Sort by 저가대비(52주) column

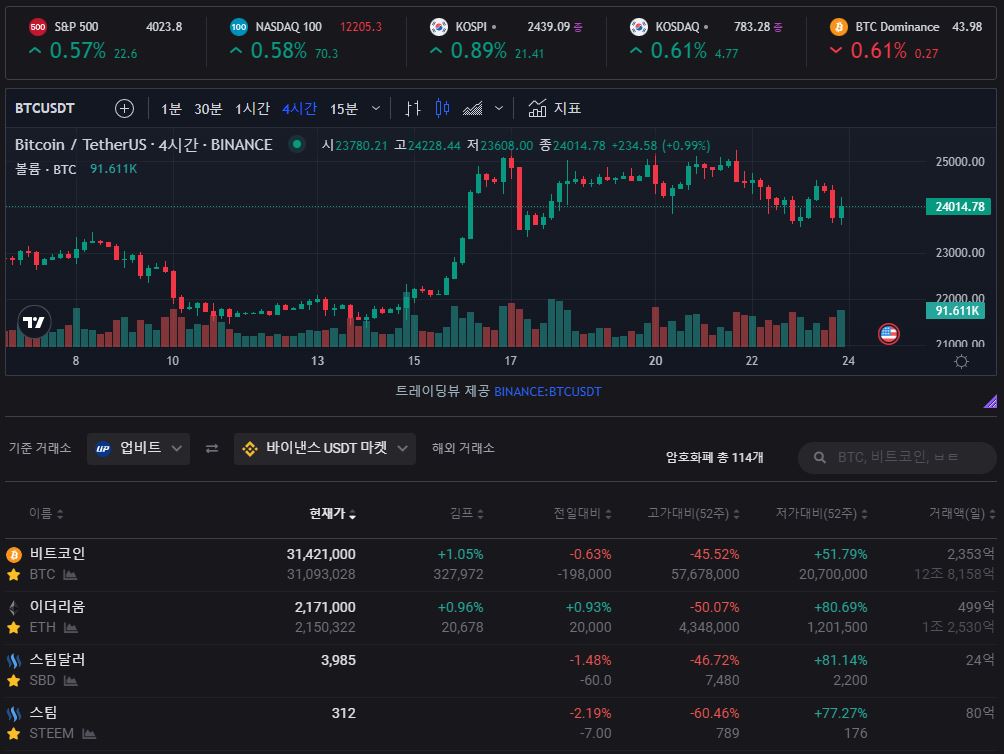822,513
